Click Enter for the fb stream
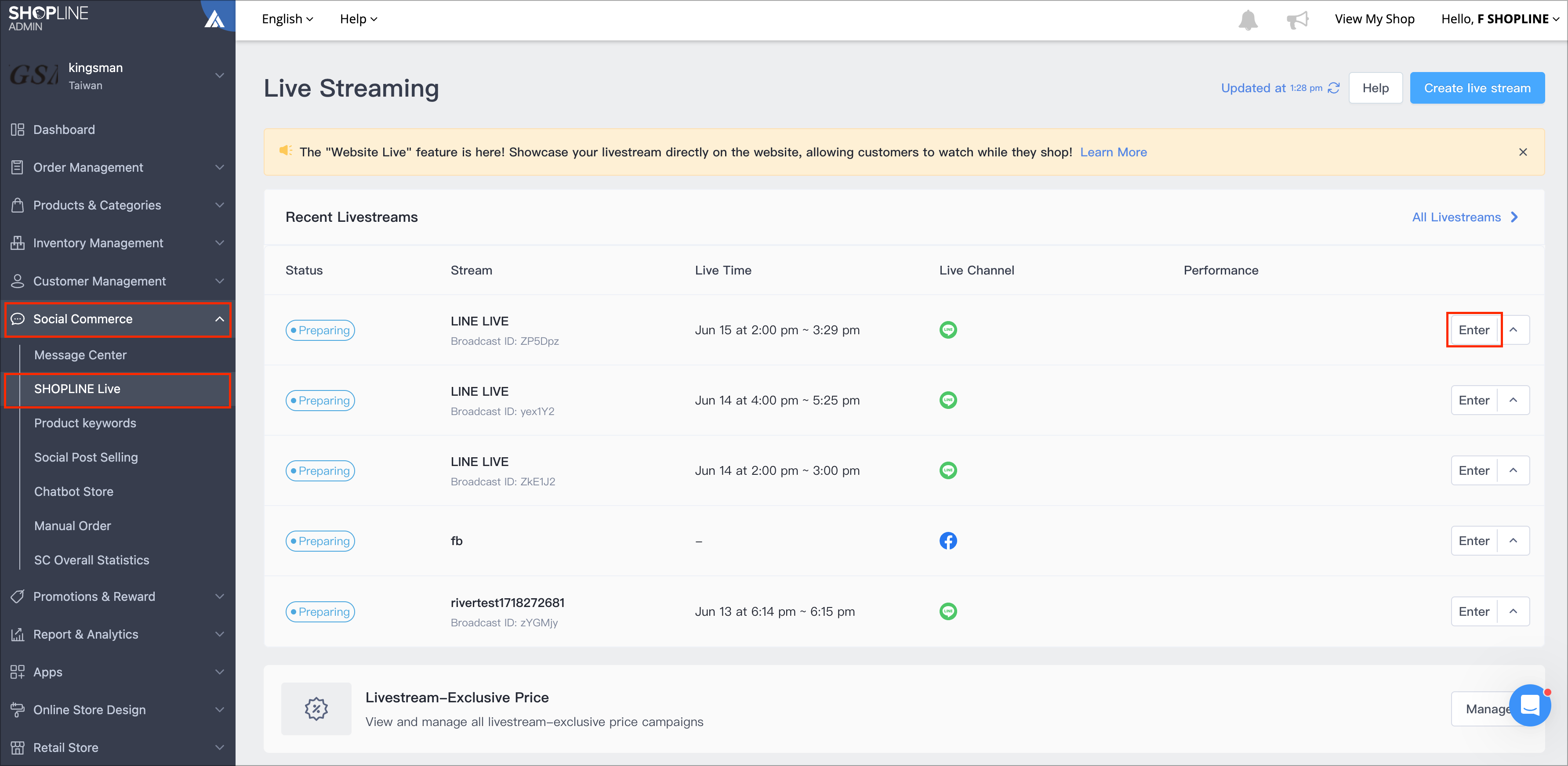 [x=1474, y=541]
